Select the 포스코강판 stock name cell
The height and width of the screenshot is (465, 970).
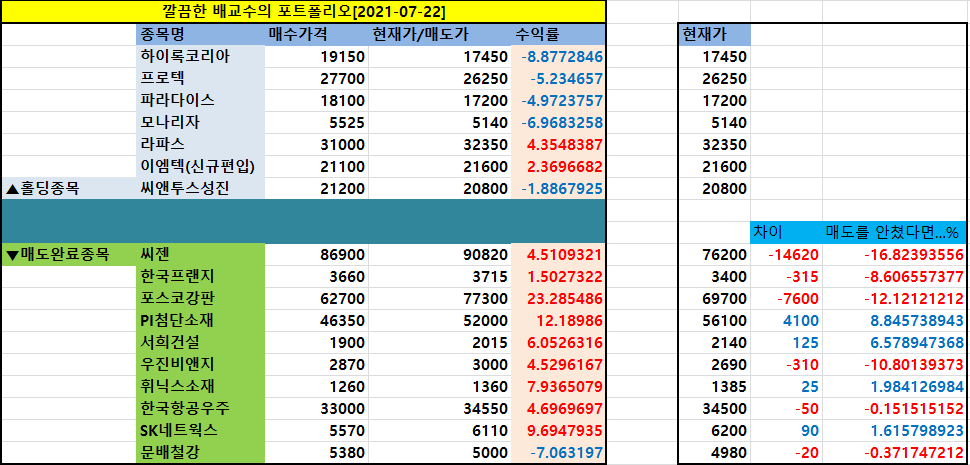[200, 298]
